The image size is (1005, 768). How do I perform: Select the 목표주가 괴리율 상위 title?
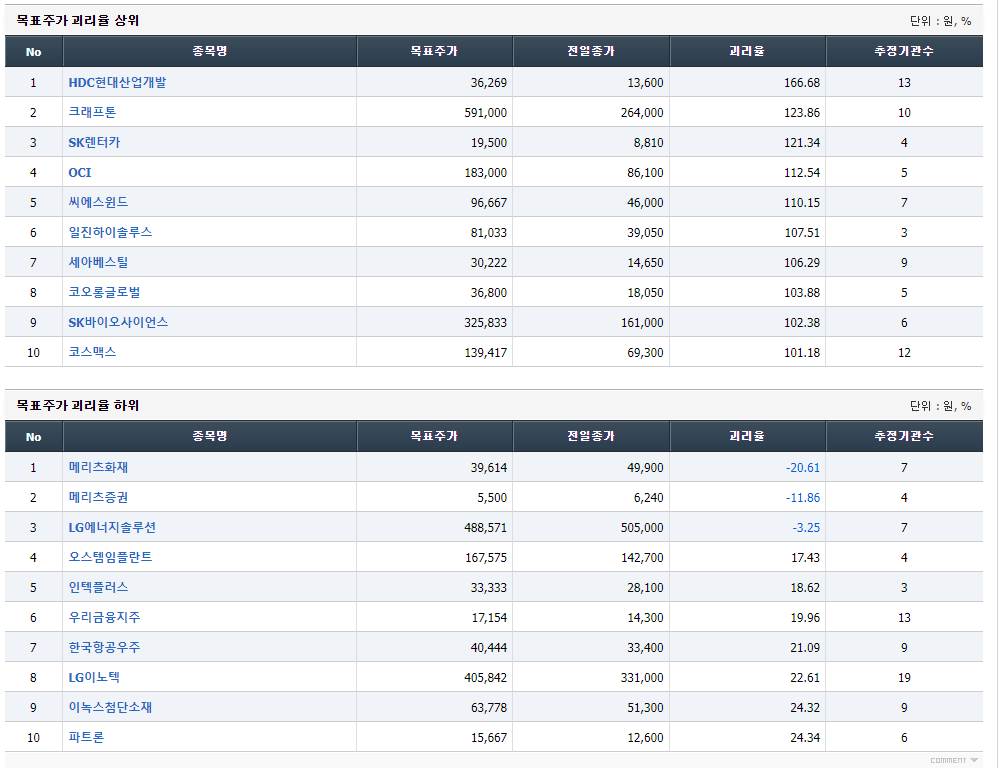pos(78,21)
